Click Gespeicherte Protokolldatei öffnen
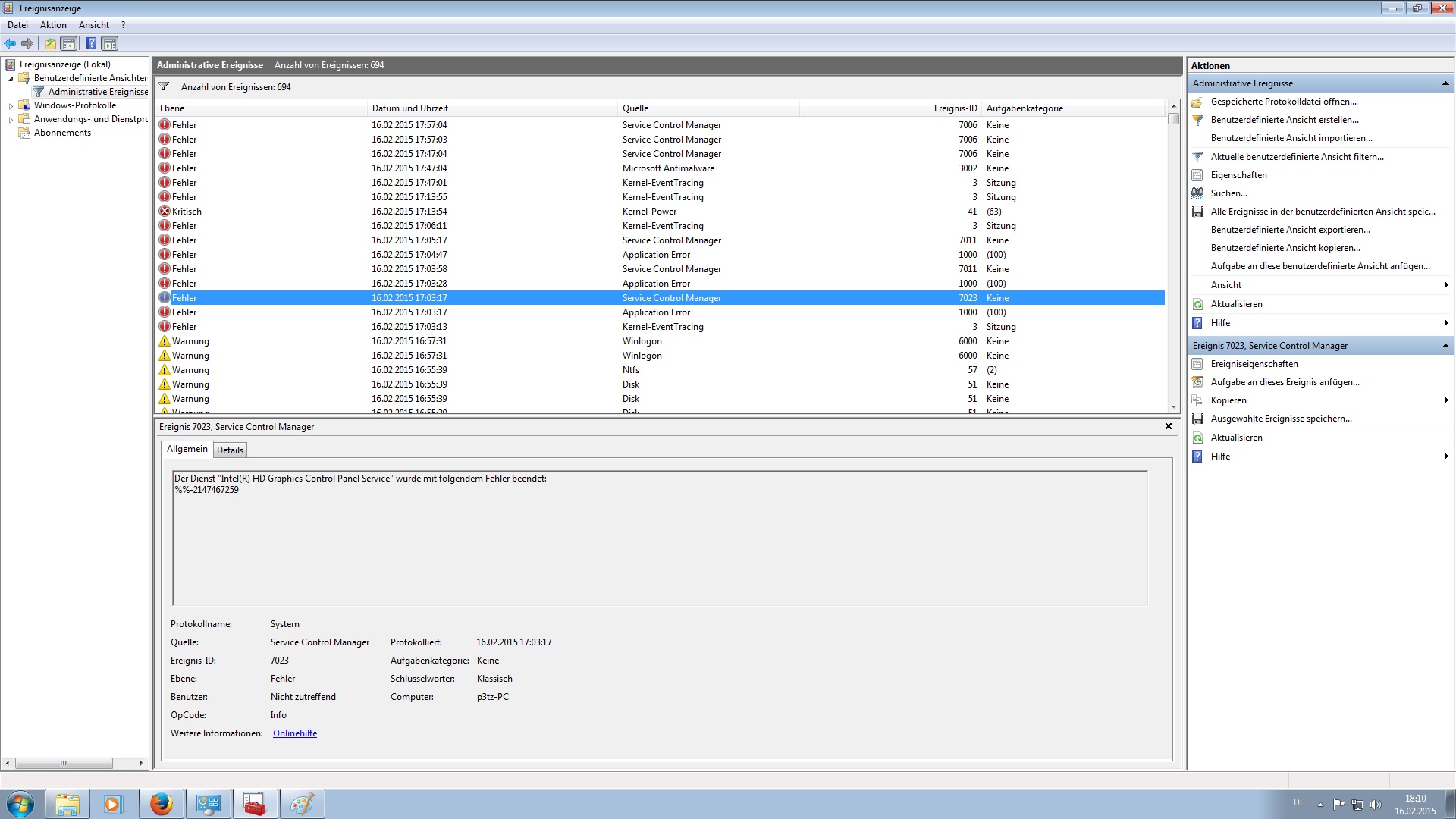This screenshot has width=1456, height=819. coord(1283,102)
